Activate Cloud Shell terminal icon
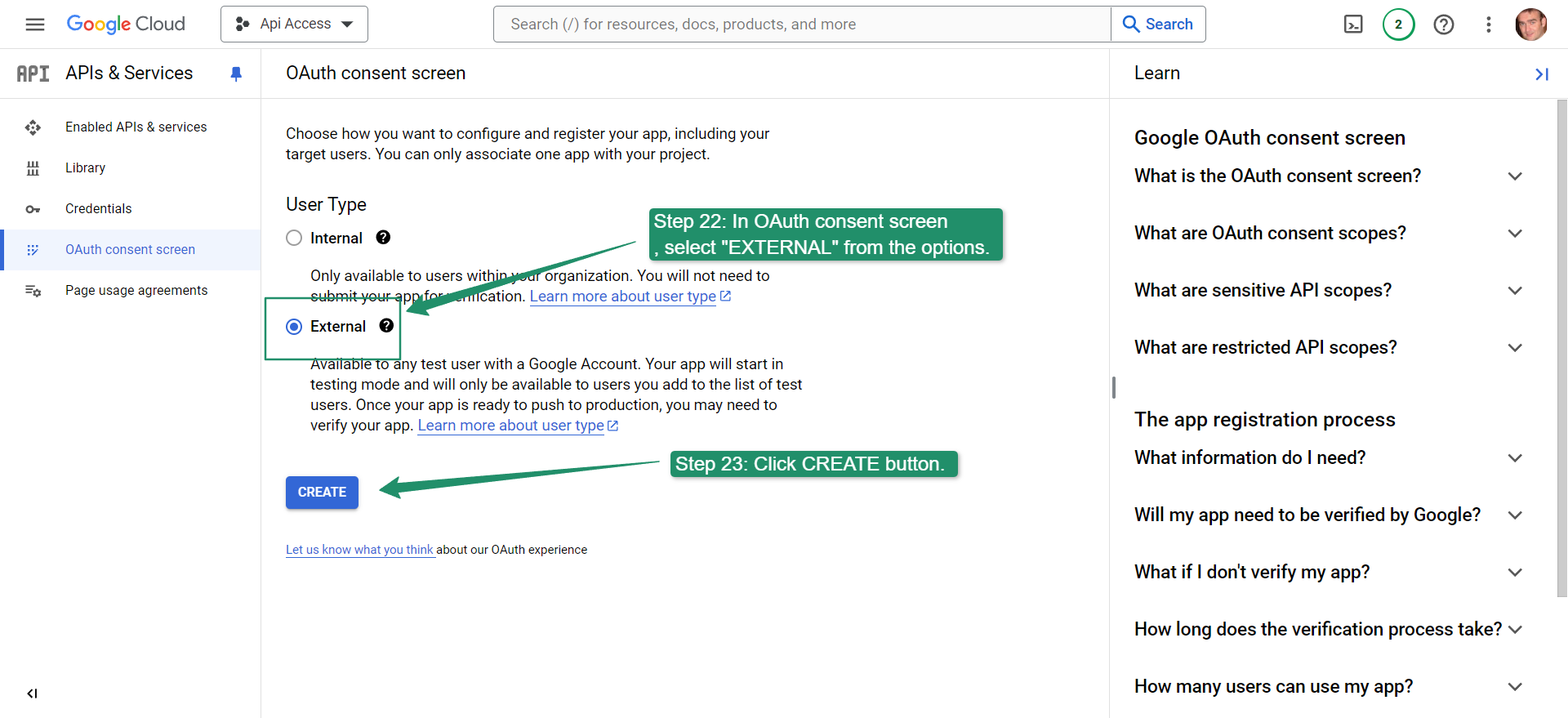This screenshot has height=718, width=1568. (1353, 25)
